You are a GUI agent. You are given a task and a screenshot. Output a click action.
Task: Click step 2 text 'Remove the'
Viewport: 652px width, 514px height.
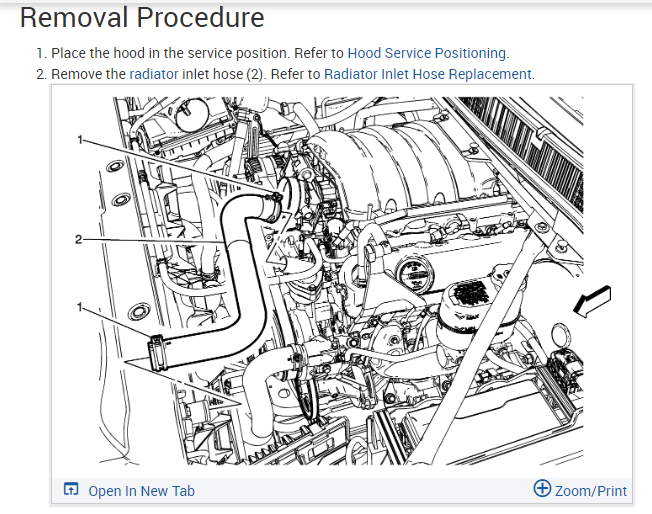pyautogui.click(x=88, y=74)
